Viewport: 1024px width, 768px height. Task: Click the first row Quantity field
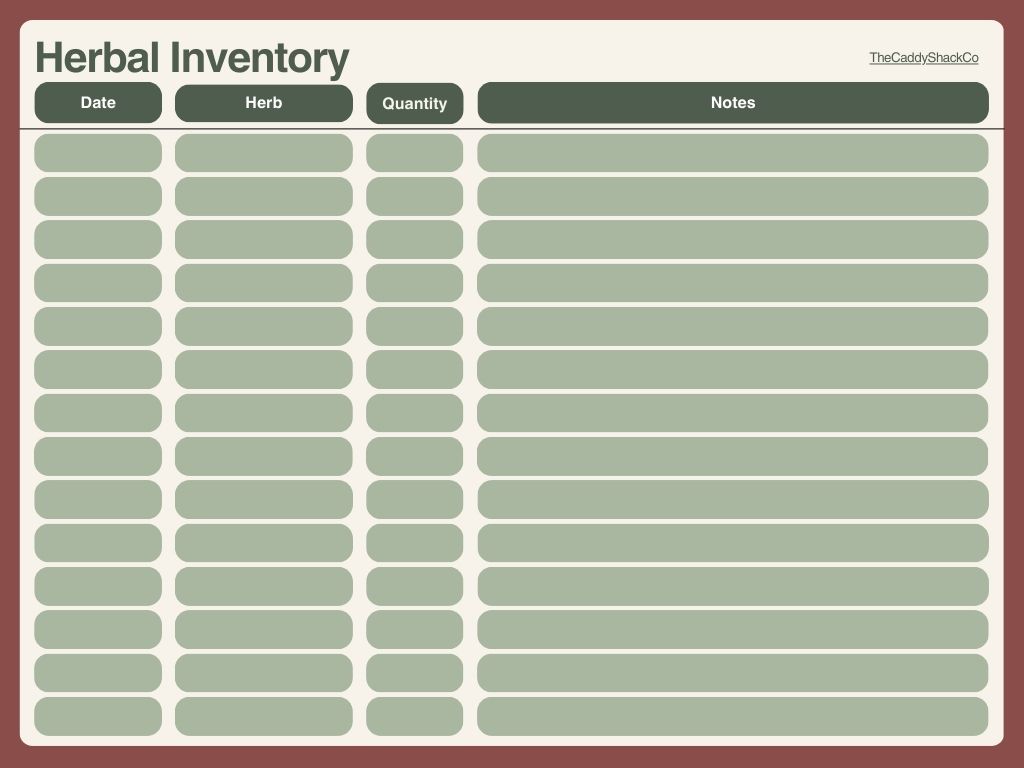point(414,153)
